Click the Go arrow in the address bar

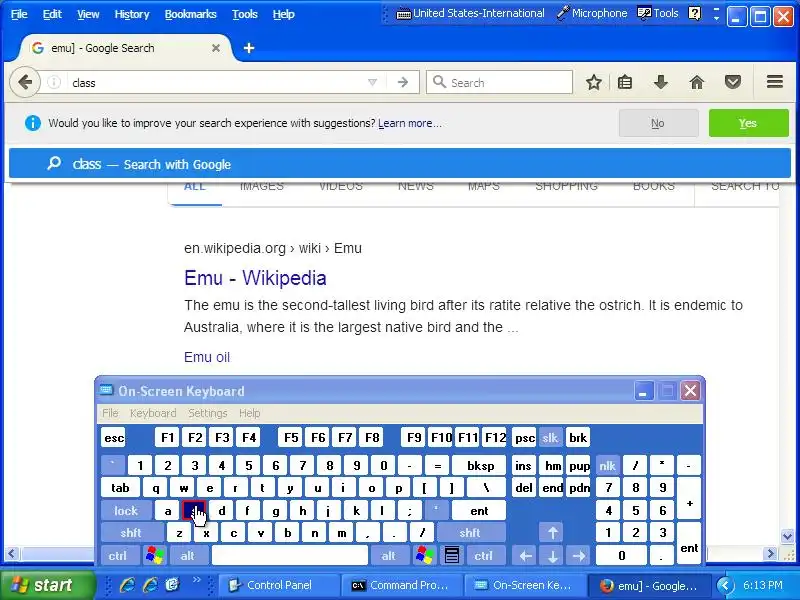(x=403, y=82)
